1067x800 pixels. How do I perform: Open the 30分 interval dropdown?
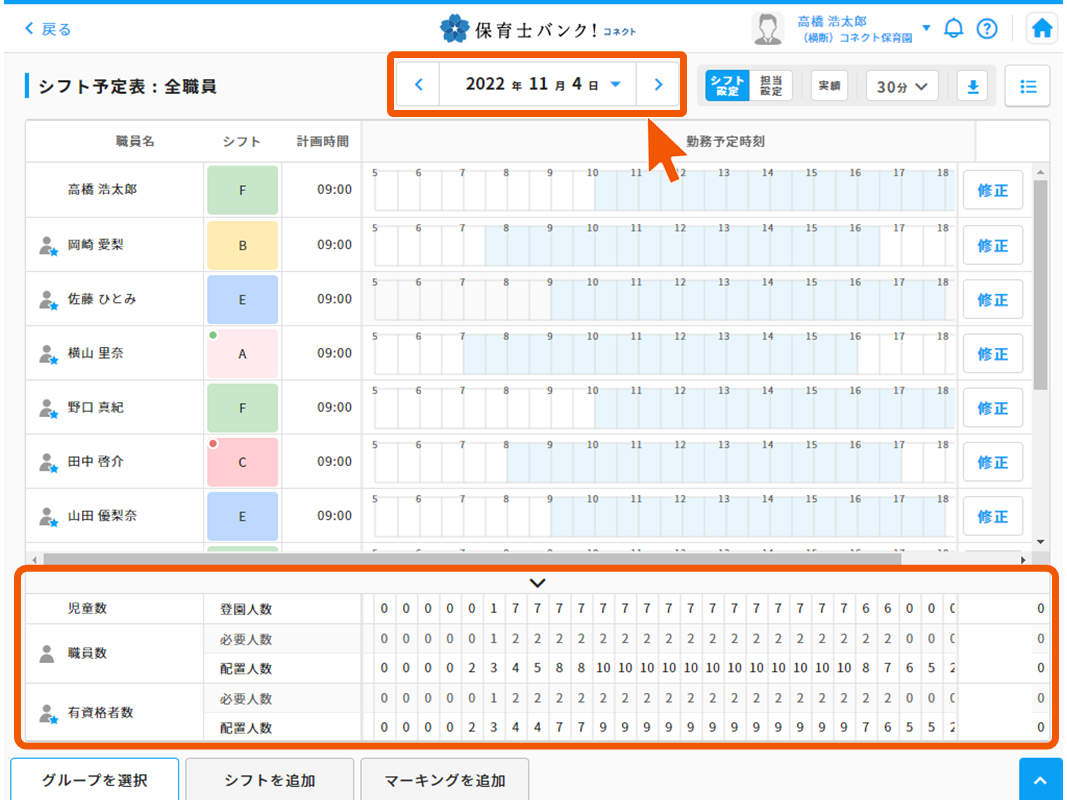coord(901,87)
